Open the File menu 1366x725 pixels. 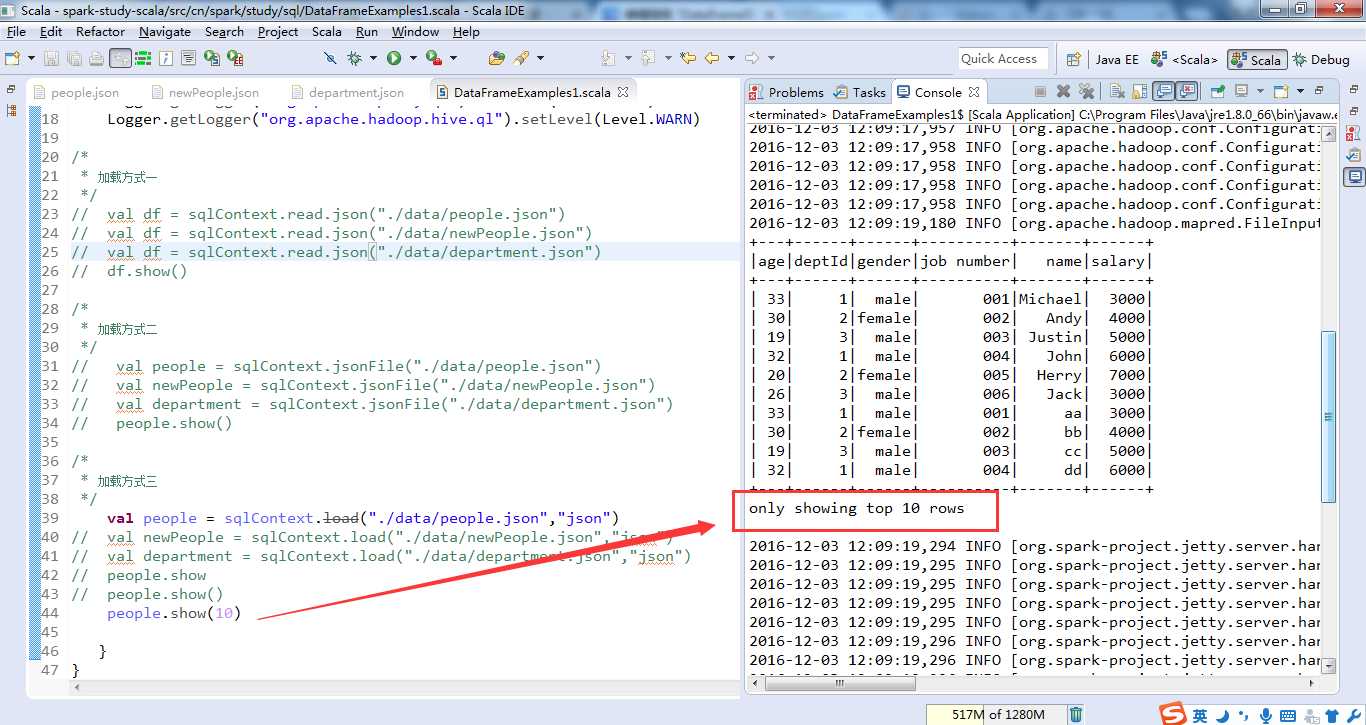click(16, 31)
